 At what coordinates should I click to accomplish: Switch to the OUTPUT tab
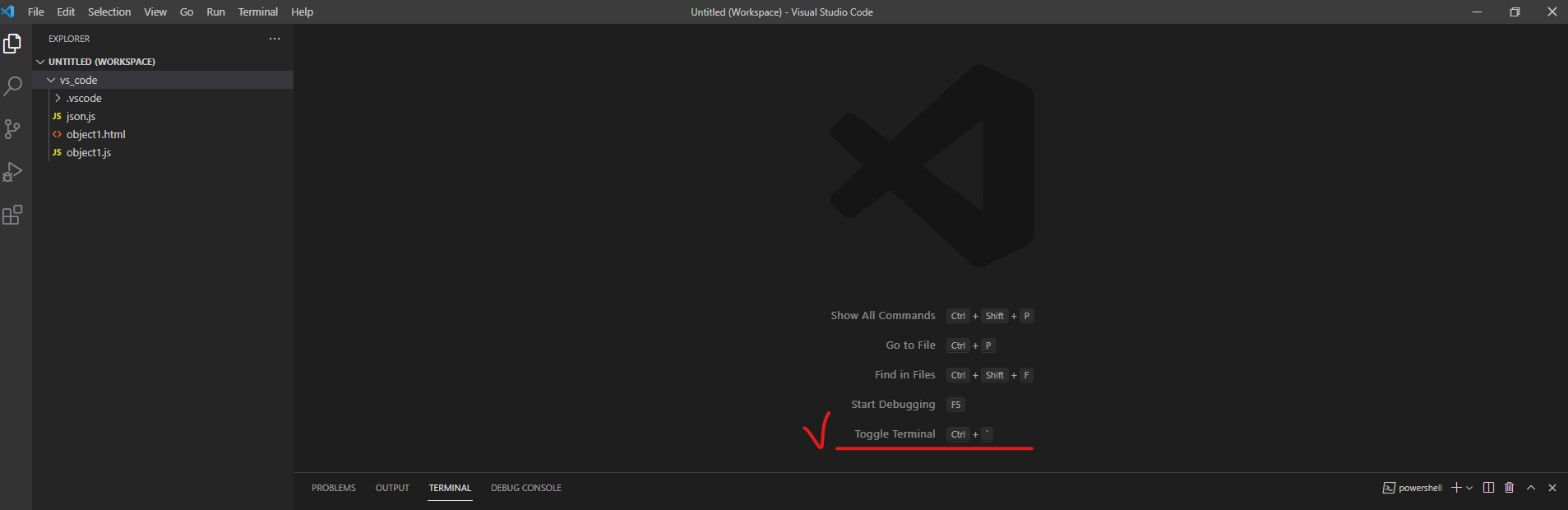pyautogui.click(x=392, y=488)
